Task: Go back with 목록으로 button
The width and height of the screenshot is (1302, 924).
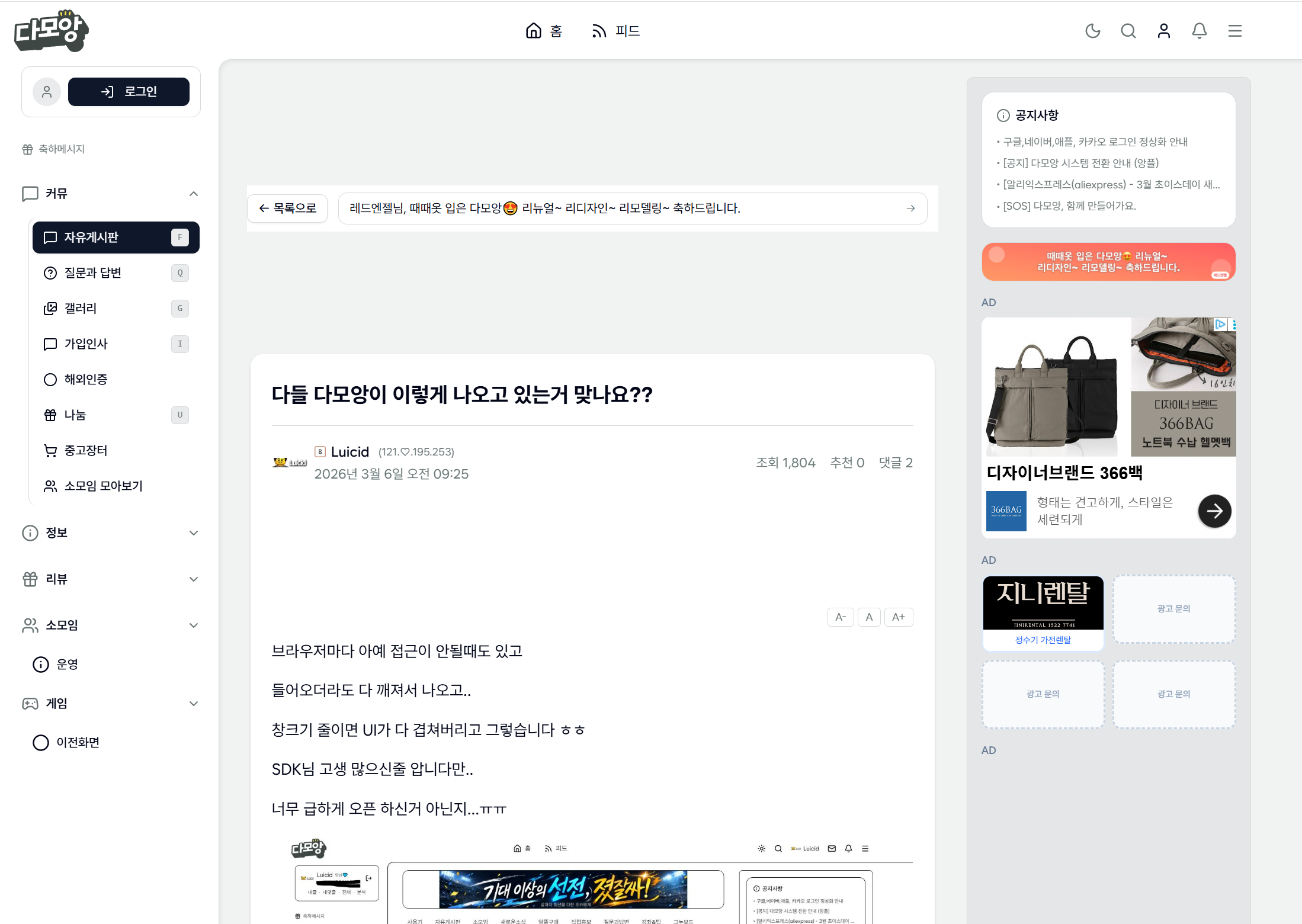Action: [287, 208]
